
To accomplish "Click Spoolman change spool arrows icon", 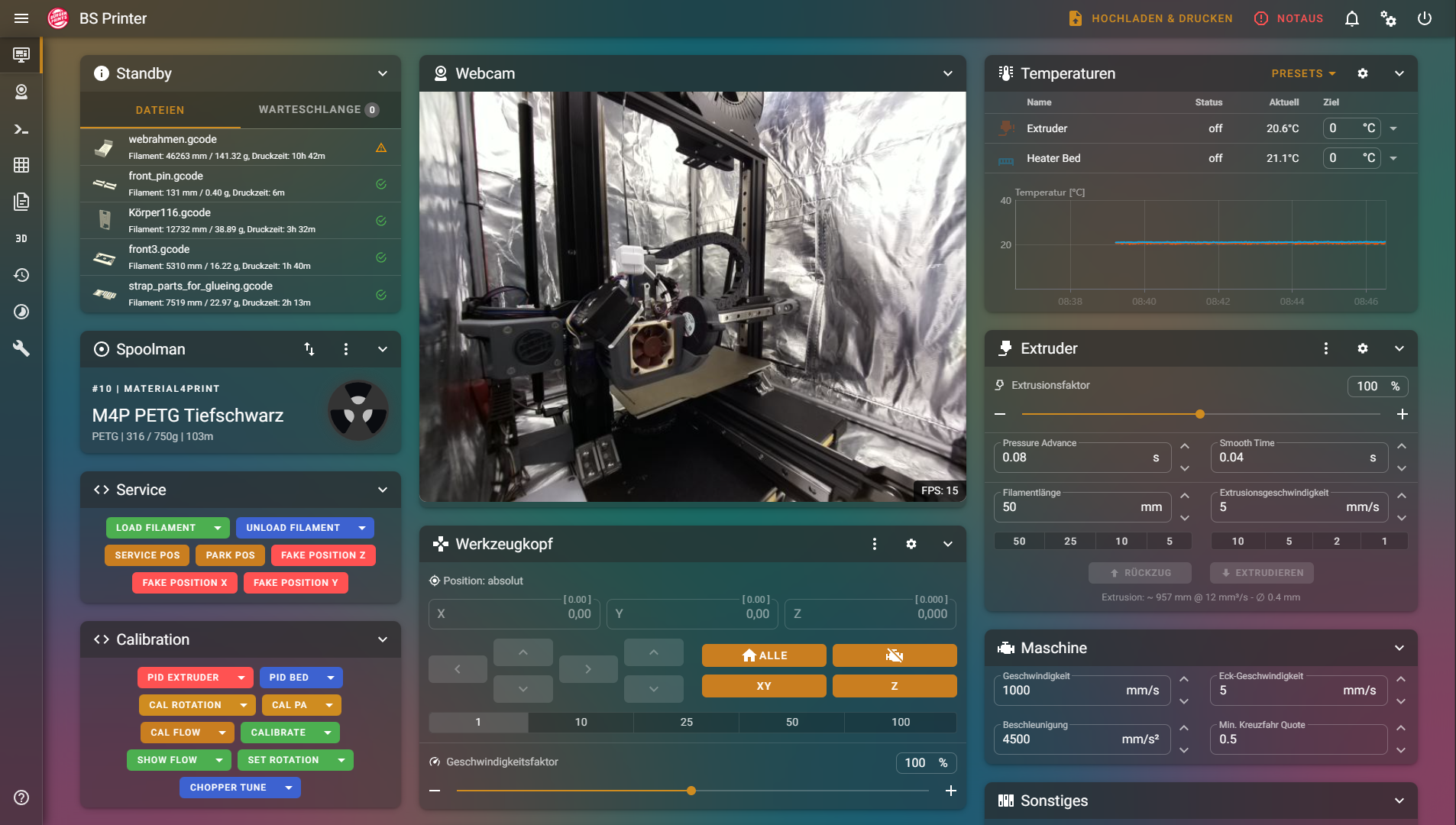I will coord(309,349).
